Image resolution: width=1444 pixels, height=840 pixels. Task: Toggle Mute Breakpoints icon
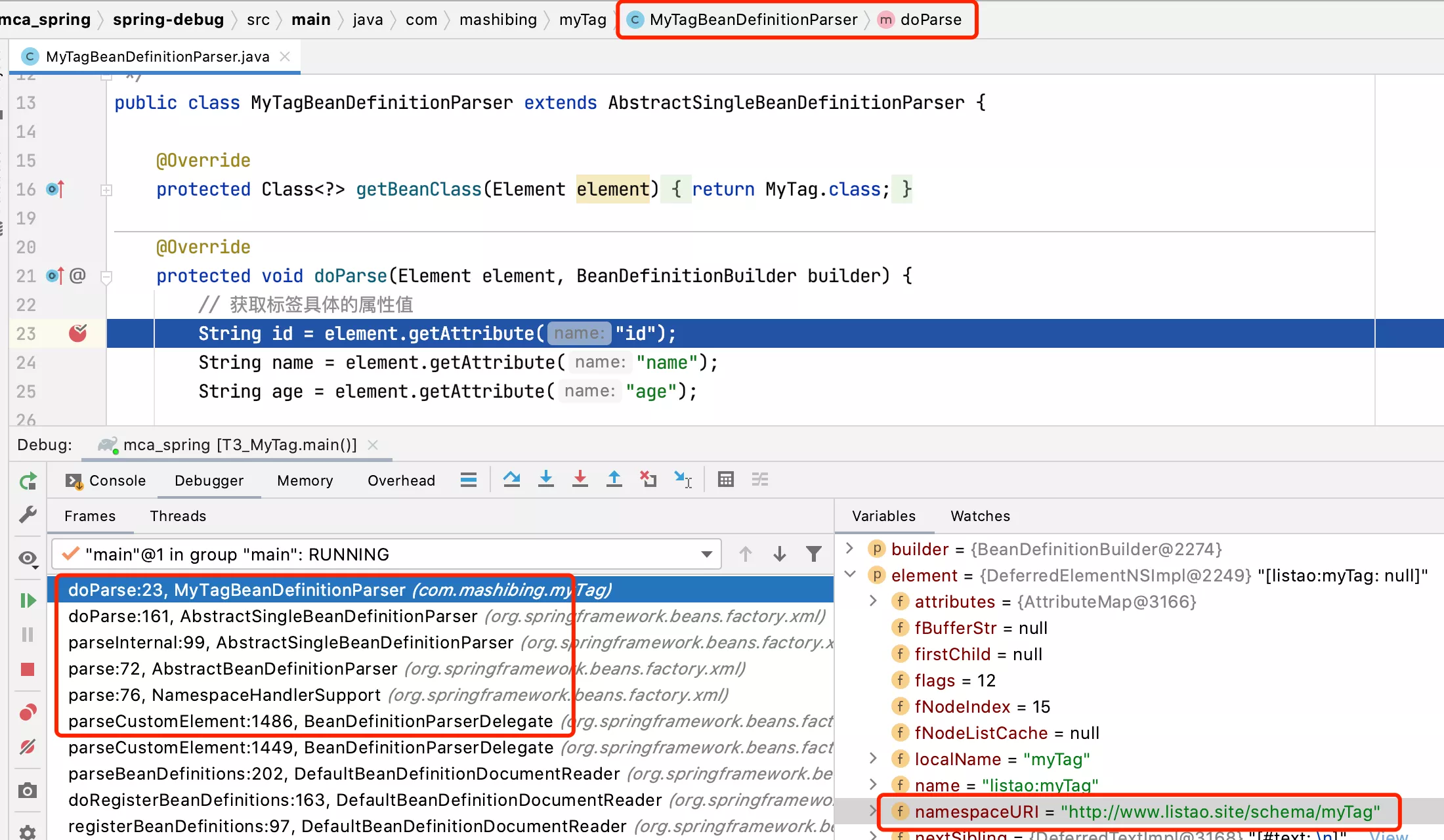pyautogui.click(x=28, y=746)
